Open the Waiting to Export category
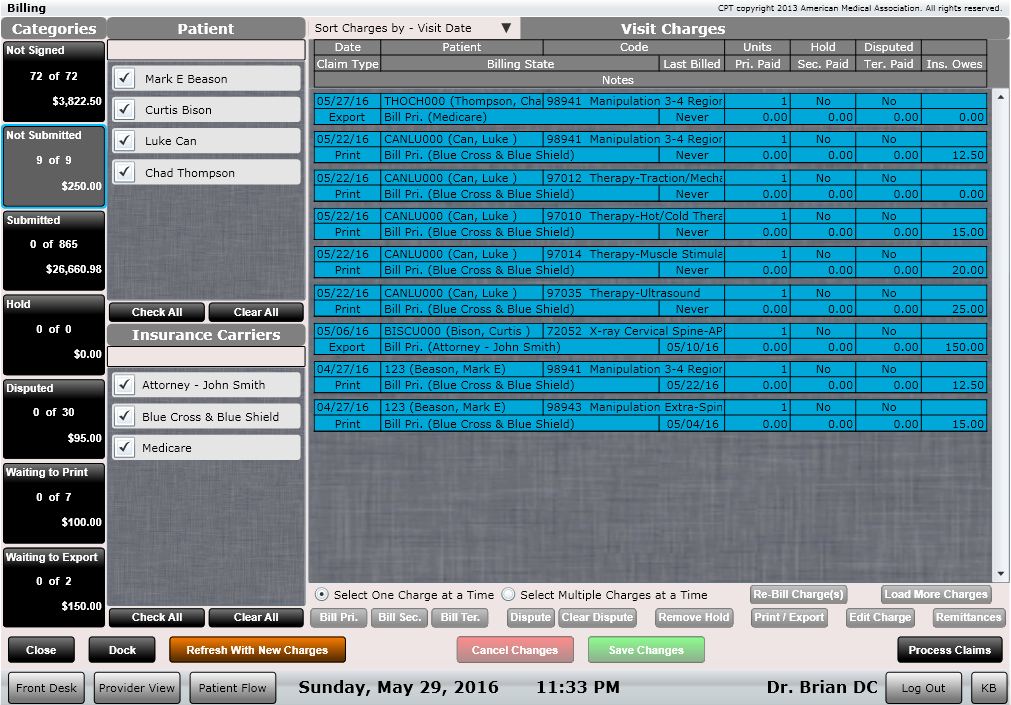The width and height of the screenshot is (1011, 705). 53,585
